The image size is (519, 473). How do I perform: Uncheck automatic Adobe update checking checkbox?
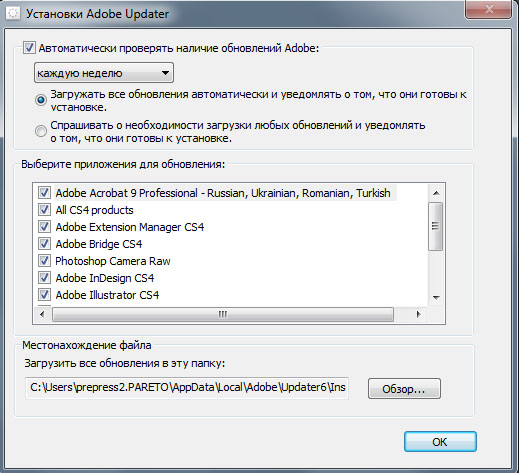tap(29, 48)
